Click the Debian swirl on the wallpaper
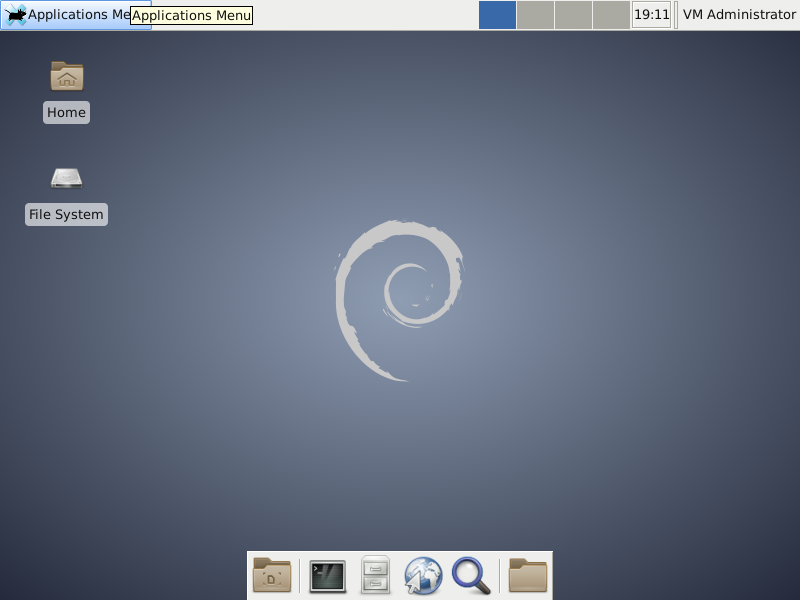The image size is (800, 600). [x=398, y=300]
